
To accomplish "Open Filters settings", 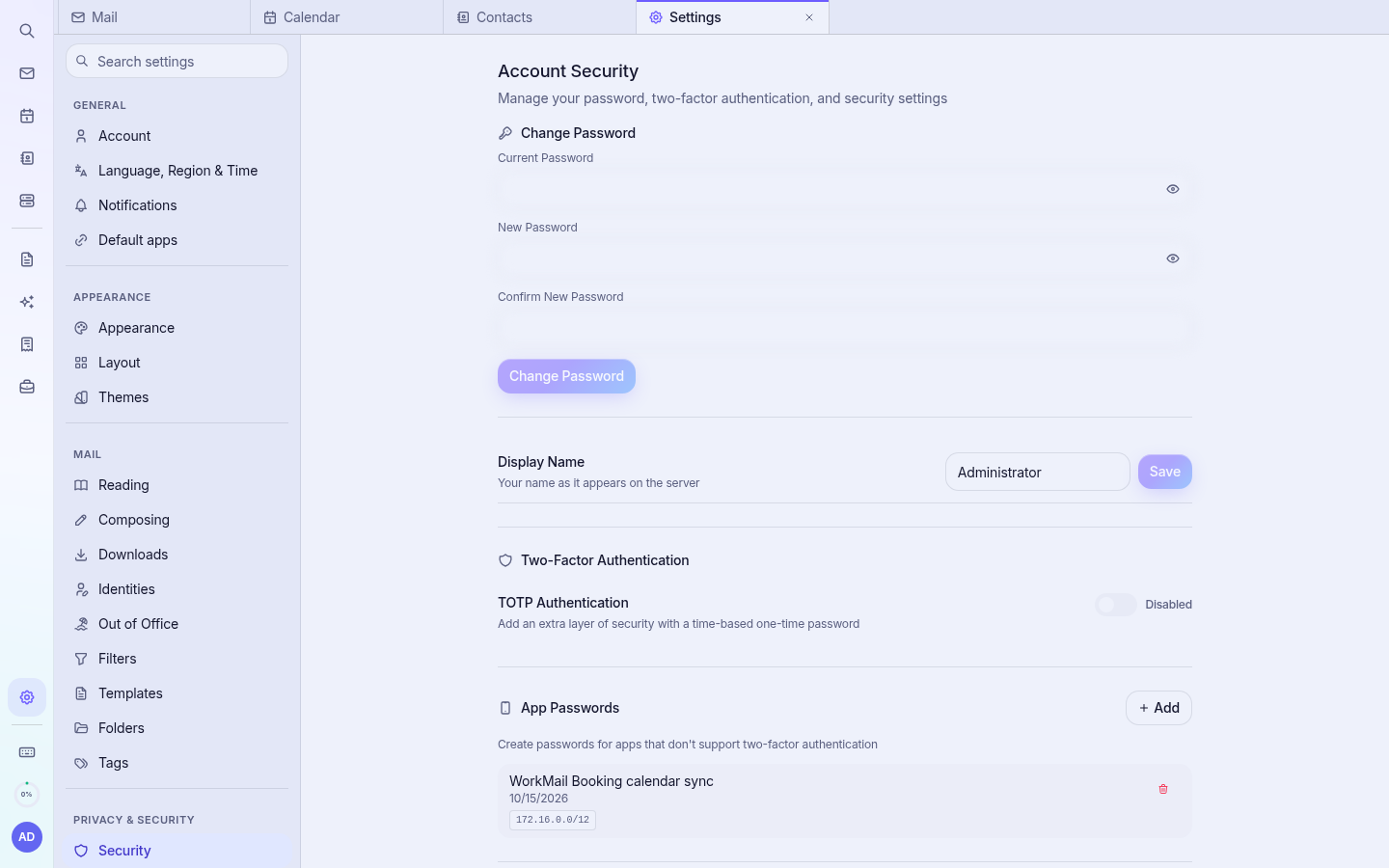I will [177, 659].
